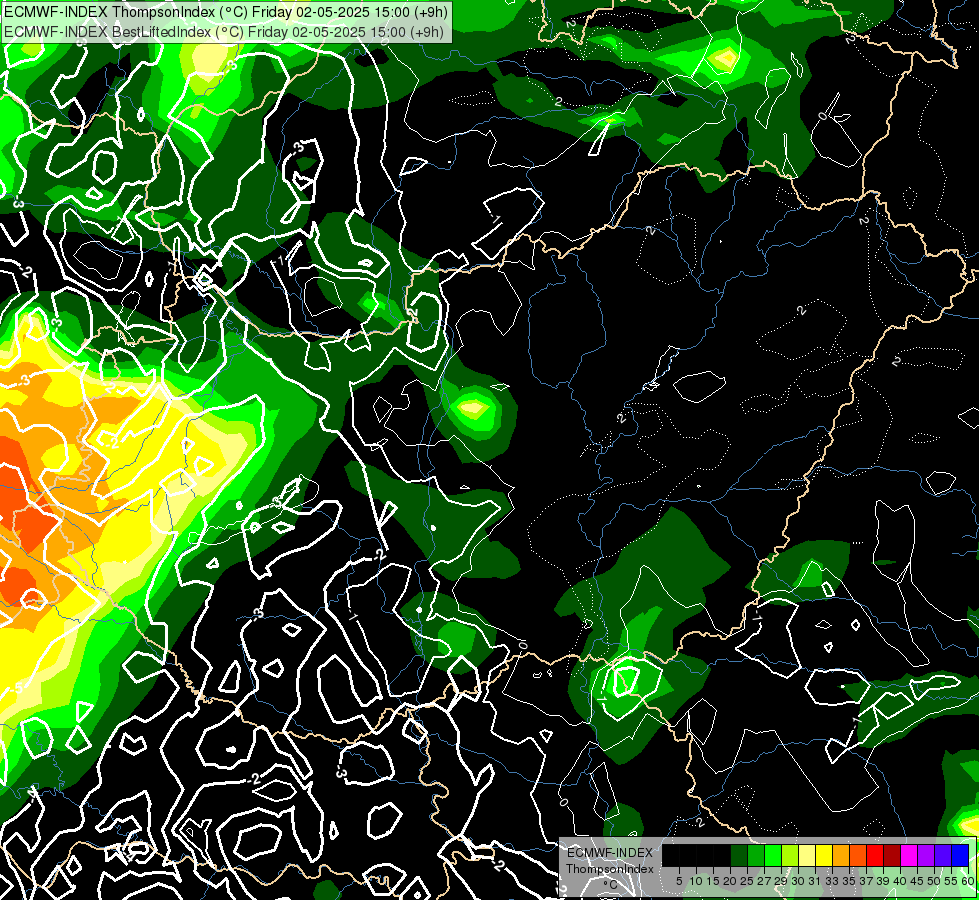Click the red-orange legend swatch (35-37)
Image resolution: width=979 pixels, height=900 pixels.
click(858, 855)
